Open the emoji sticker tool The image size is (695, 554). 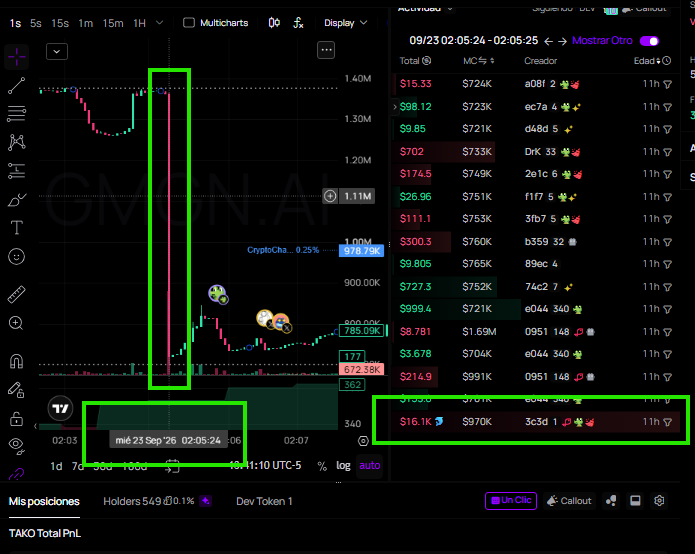tap(16, 257)
